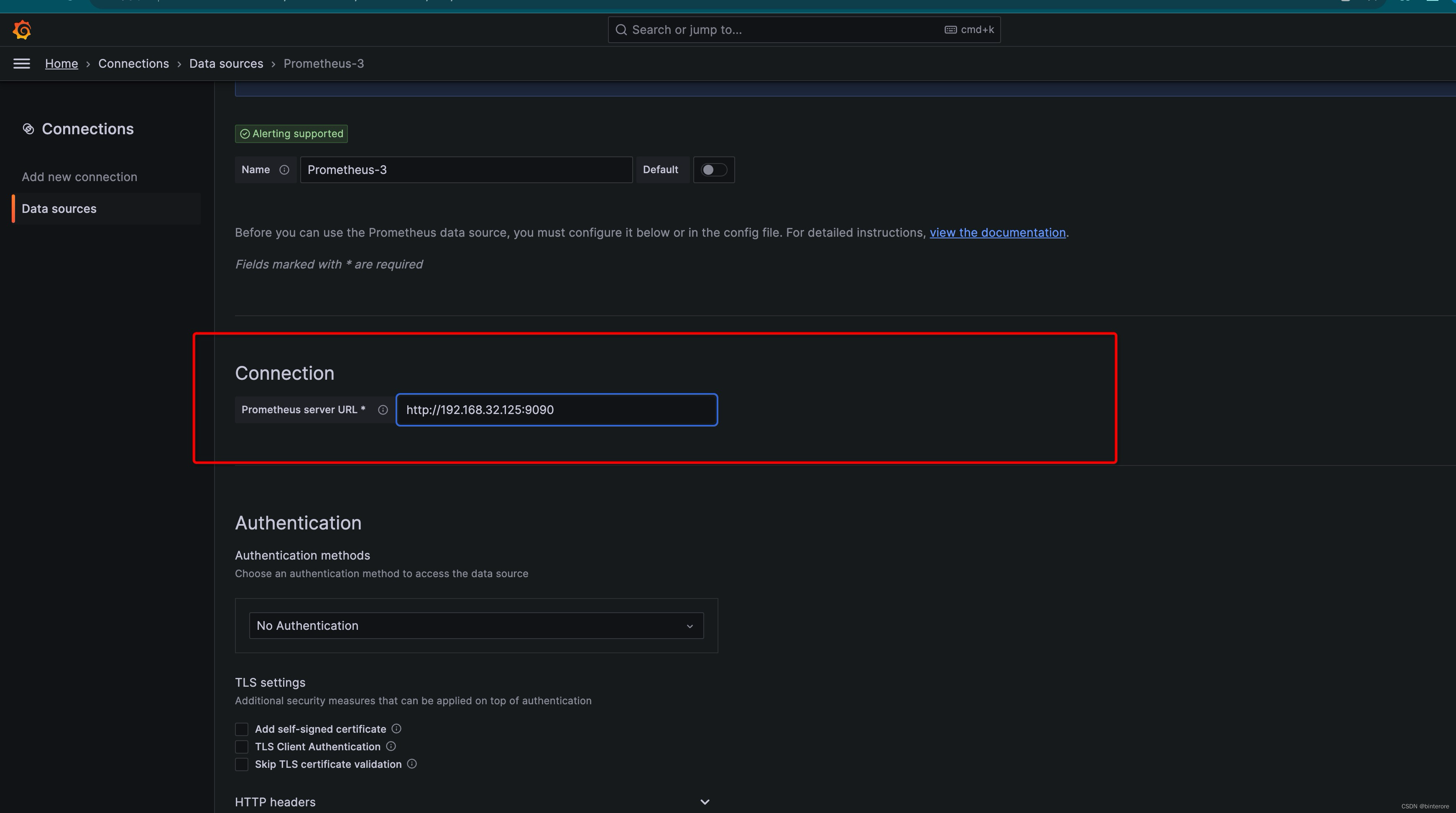Click the Connections breadcrumb
Image resolution: width=1456 pixels, height=813 pixels.
(133, 63)
